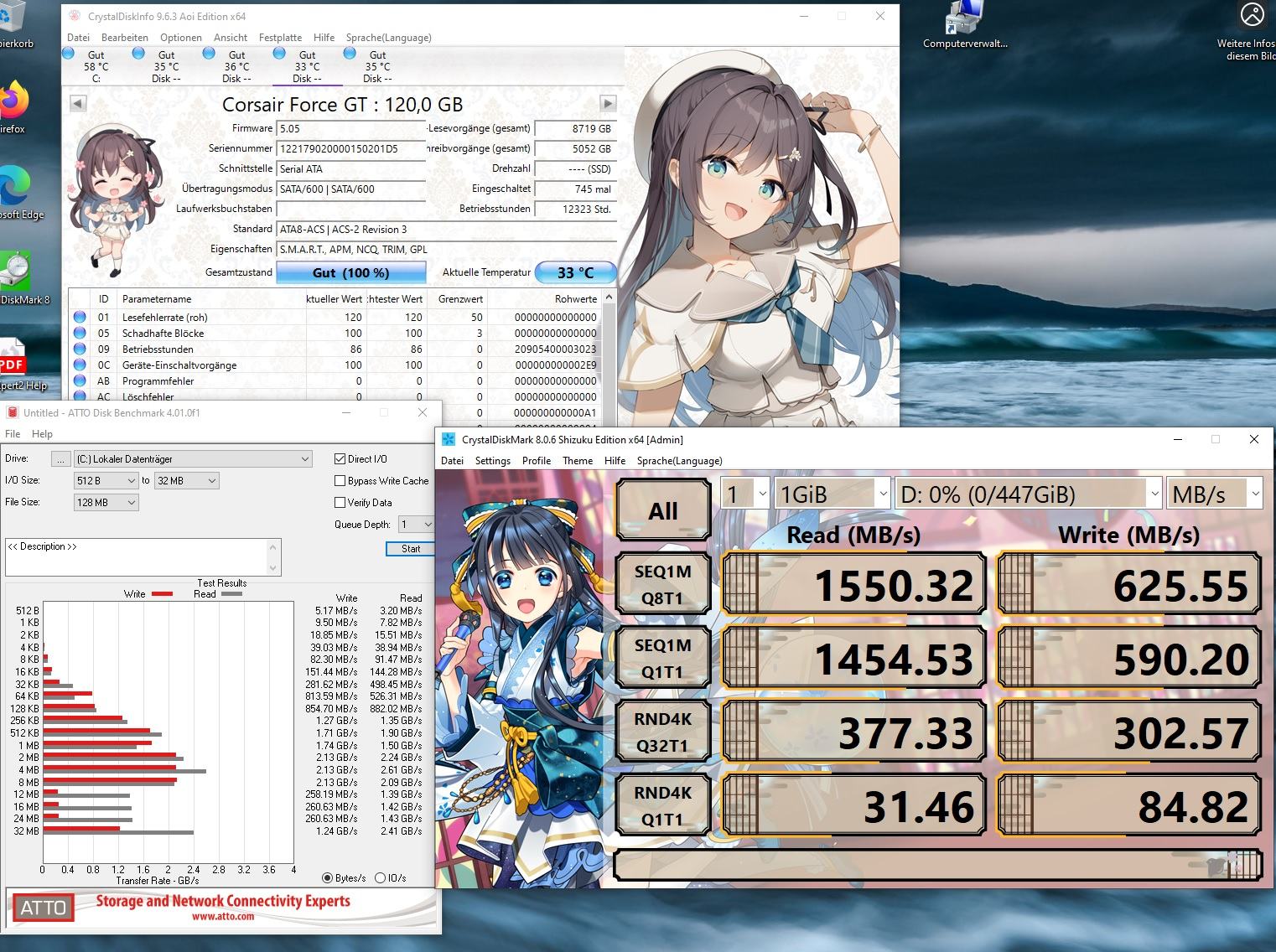Image resolution: width=1276 pixels, height=952 pixels.
Task: Click status orb for Geräte-Einschaltvorgänge row
Action: click(80, 365)
